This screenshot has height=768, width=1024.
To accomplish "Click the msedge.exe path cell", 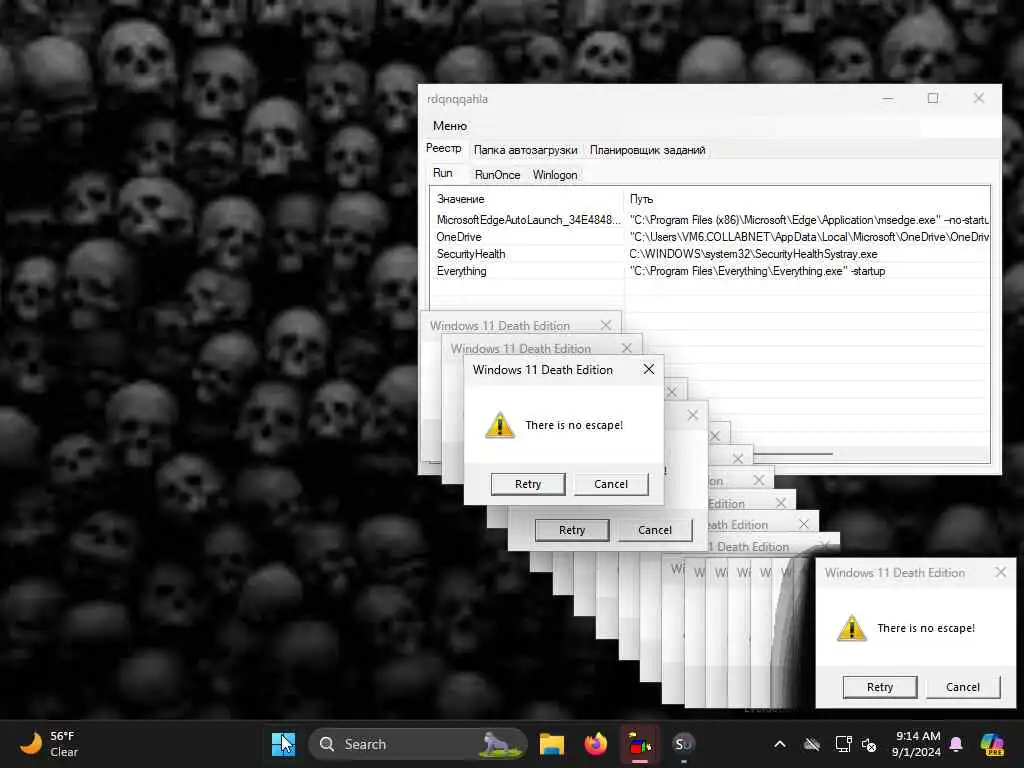I will point(808,220).
